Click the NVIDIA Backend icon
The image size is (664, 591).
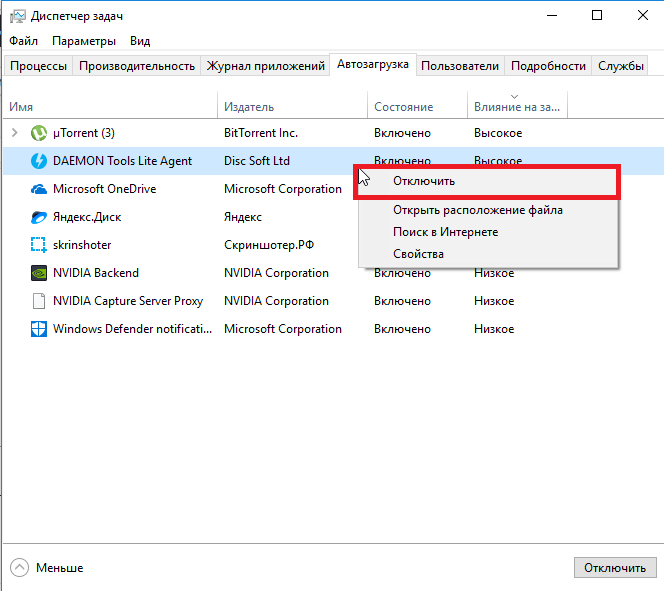(x=39, y=273)
